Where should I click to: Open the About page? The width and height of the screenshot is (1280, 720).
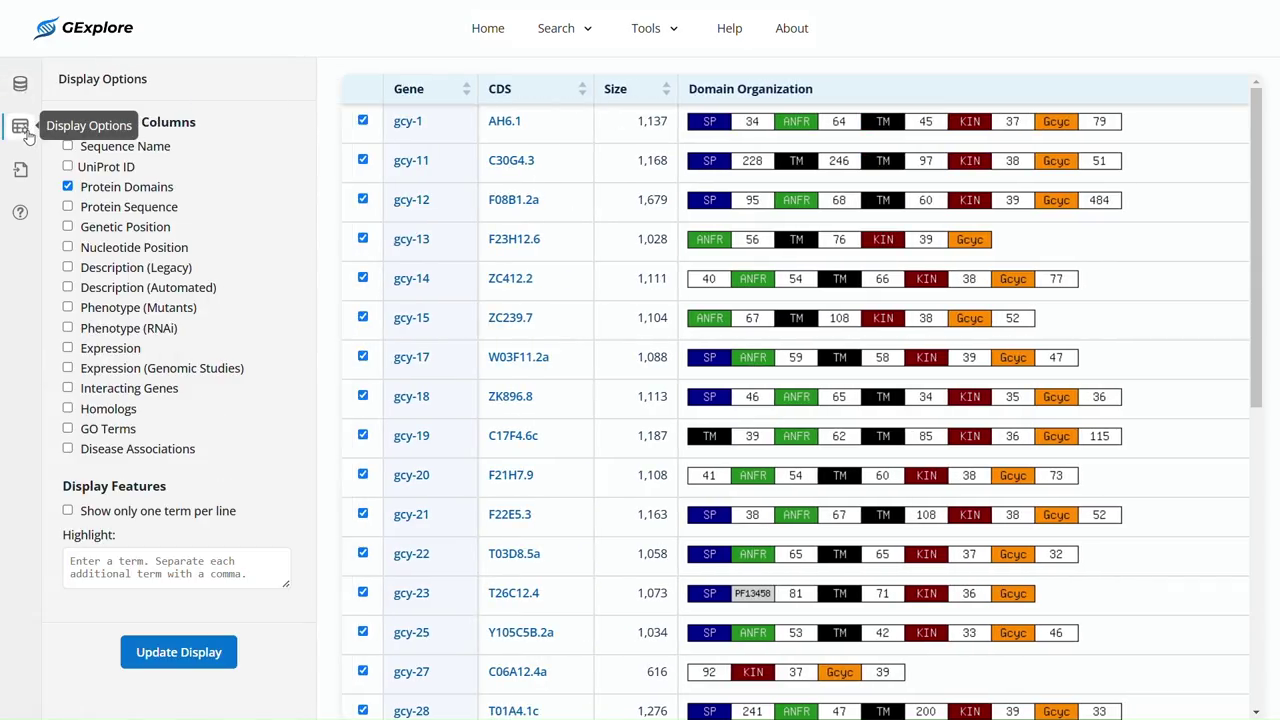[x=792, y=28]
